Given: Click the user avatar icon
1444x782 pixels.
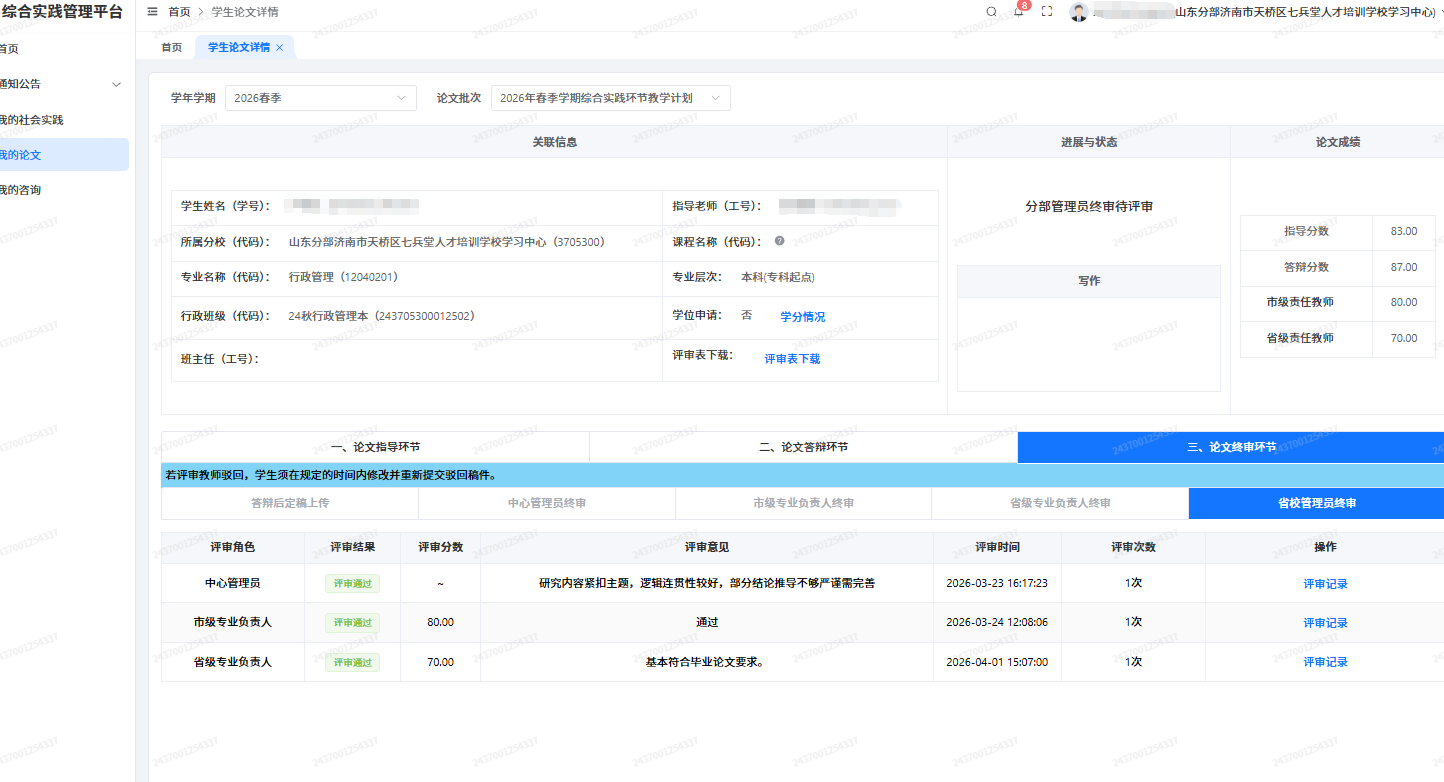Looking at the screenshot, I should point(1078,12).
